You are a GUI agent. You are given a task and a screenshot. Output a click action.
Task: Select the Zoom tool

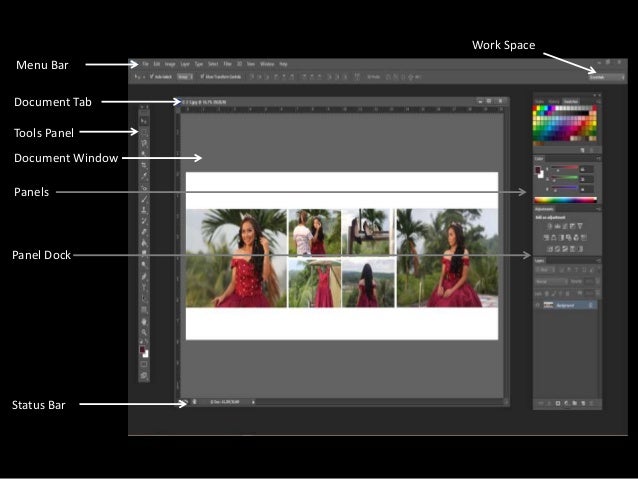click(x=144, y=332)
